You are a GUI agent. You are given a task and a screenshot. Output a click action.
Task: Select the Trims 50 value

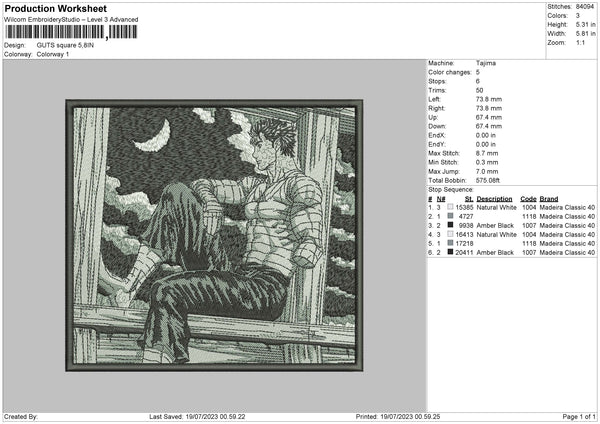479,91
